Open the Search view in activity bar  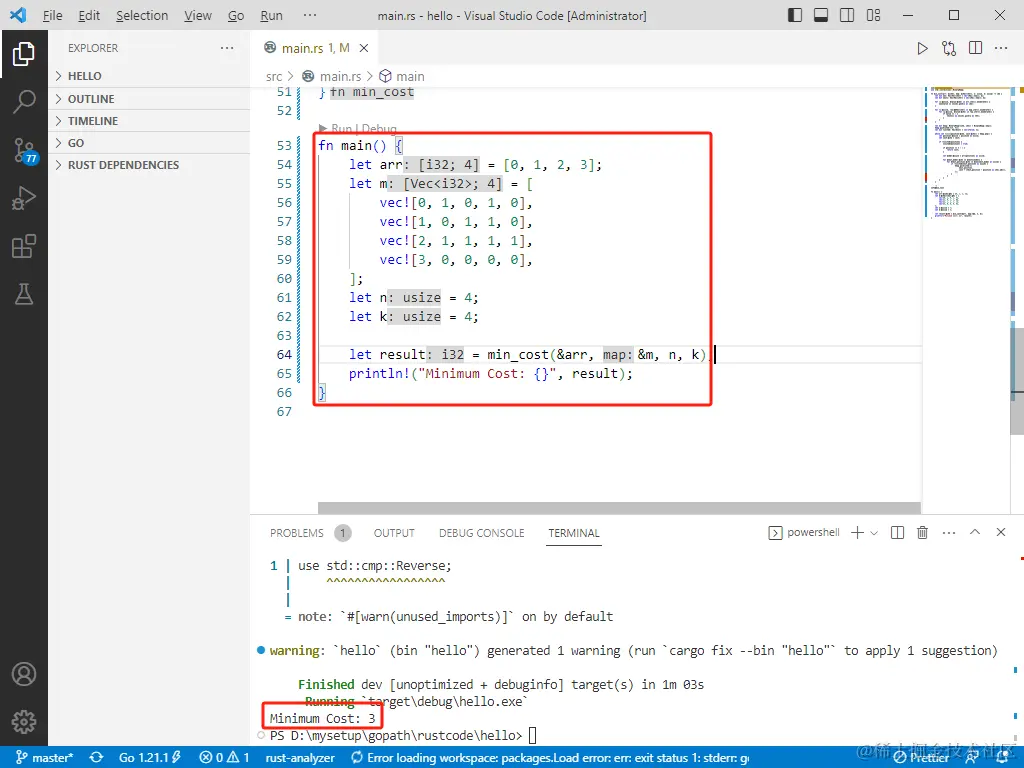coord(24,102)
